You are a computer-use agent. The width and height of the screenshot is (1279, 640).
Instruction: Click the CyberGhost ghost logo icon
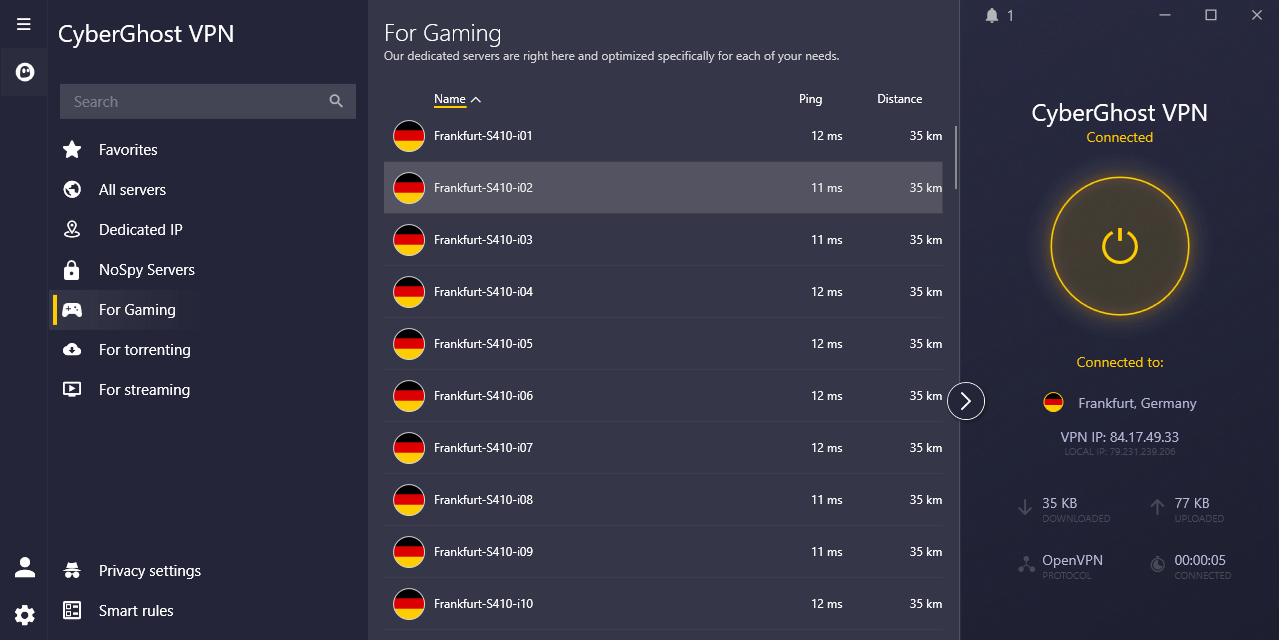[x=24, y=72]
